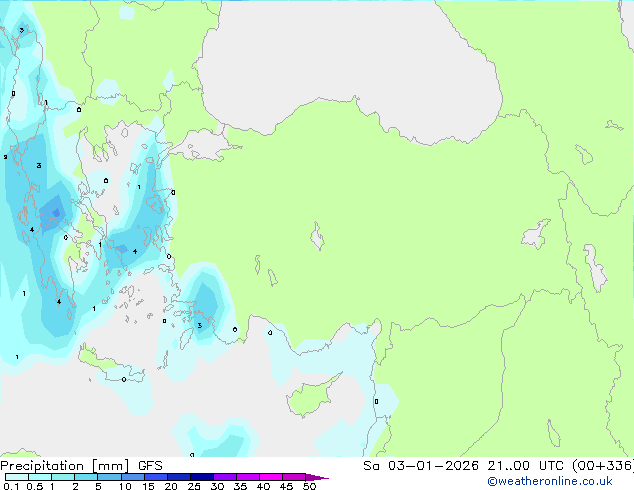Screen dimensions: 634x490
Task: Click the 20–25 mm legend swatch
Action: click(x=178, y=477)
